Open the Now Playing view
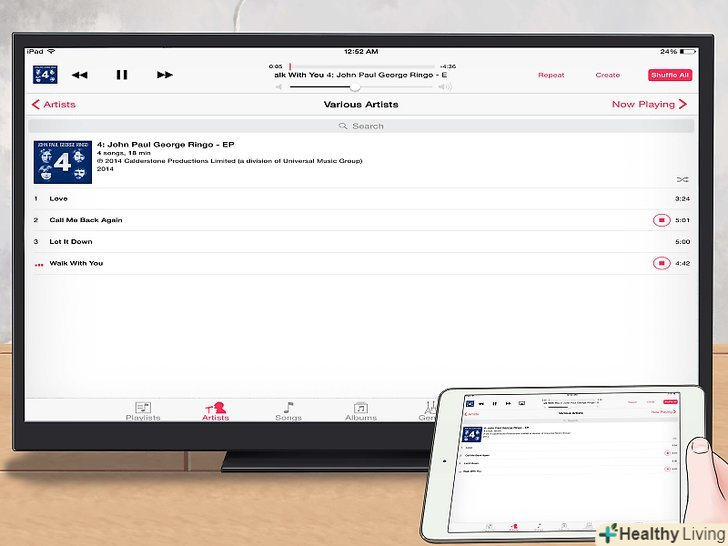This screenshot has height=546, width=728. [x=649, y=104]
